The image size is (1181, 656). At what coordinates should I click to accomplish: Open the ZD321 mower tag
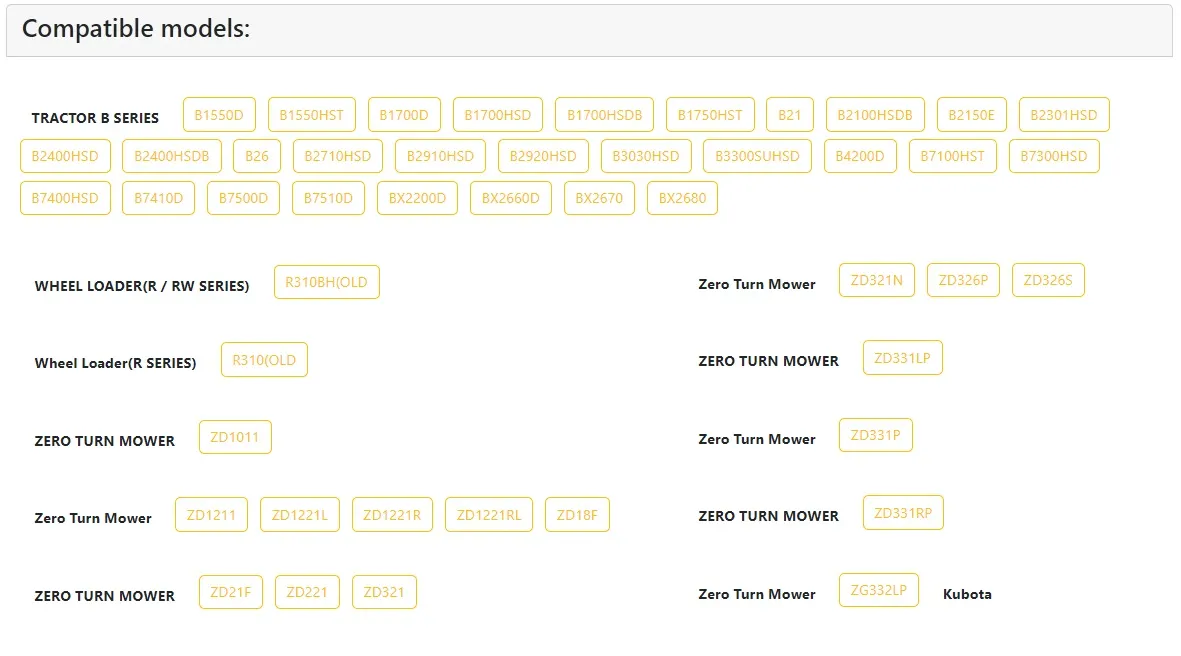tap(383, 592)
